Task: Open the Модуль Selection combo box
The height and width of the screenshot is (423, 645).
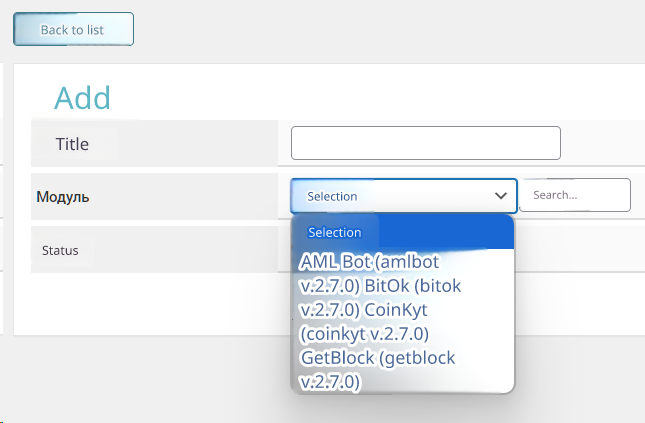Action: pos(390,196)
